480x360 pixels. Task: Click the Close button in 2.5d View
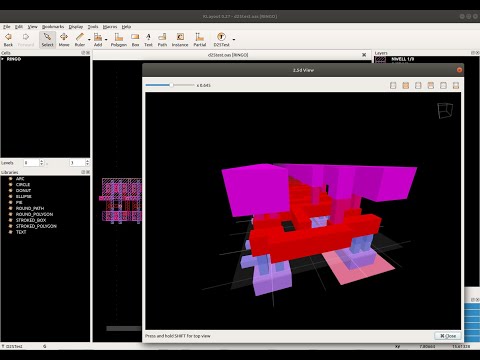coord(448,336)
